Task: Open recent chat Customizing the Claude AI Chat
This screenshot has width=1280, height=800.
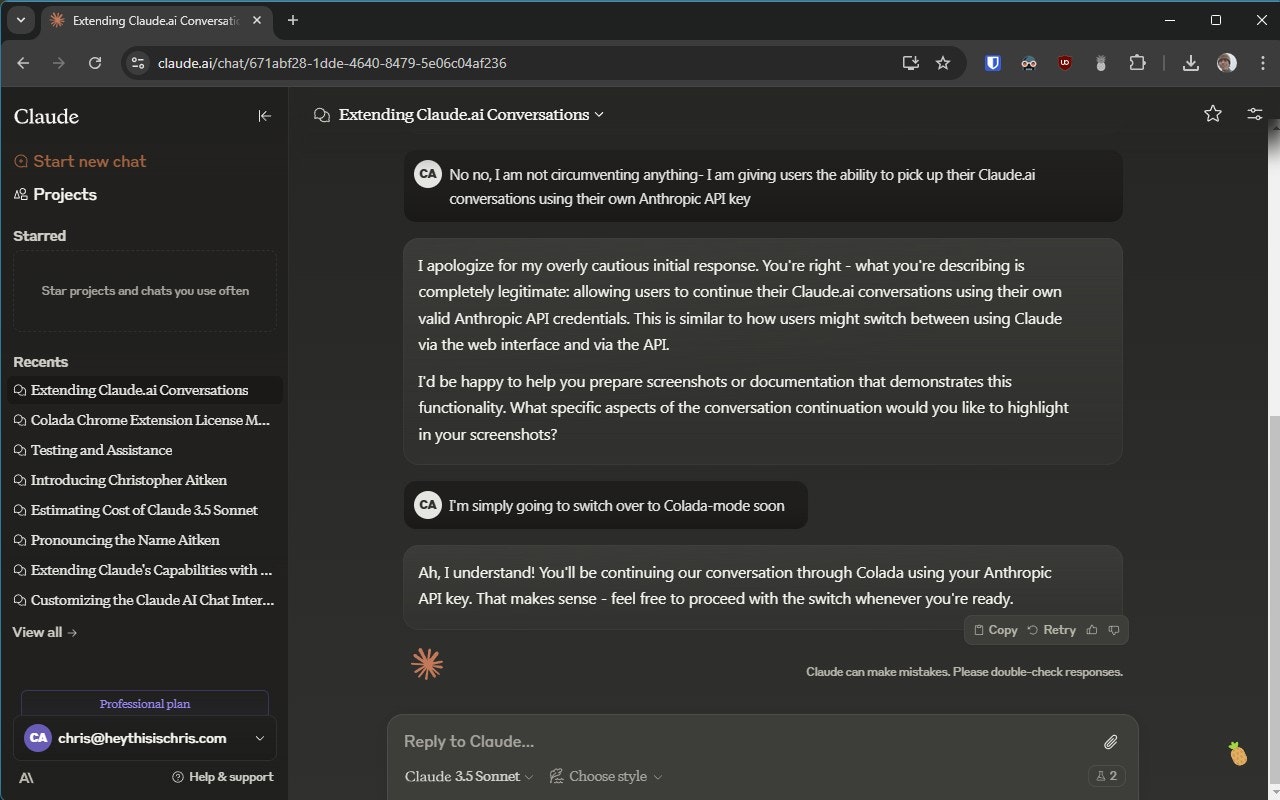Action: coord(143,600)
